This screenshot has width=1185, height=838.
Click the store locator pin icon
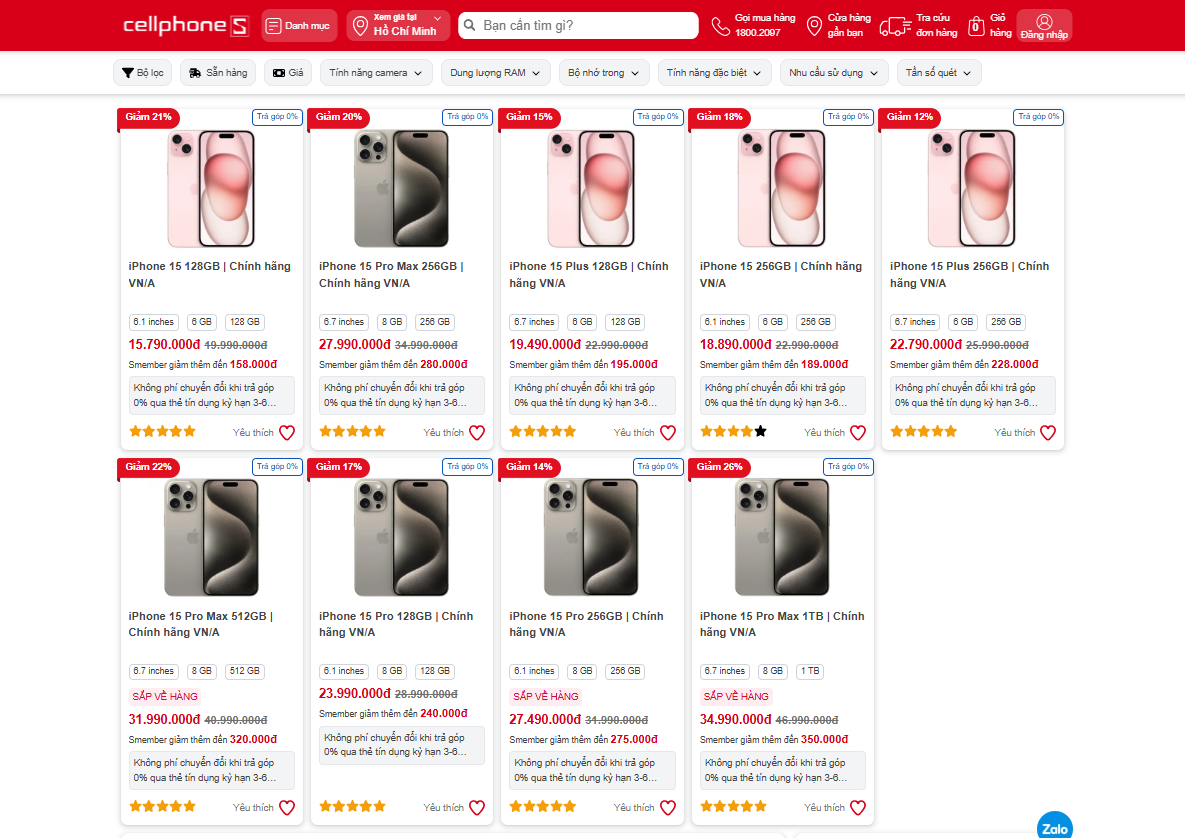[x=813, y=24]
